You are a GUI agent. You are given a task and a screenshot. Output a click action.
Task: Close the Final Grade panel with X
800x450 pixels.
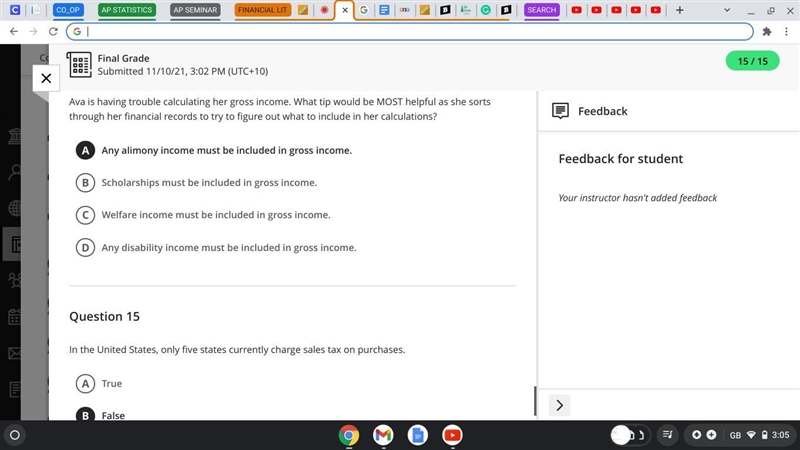click(46, 78)
